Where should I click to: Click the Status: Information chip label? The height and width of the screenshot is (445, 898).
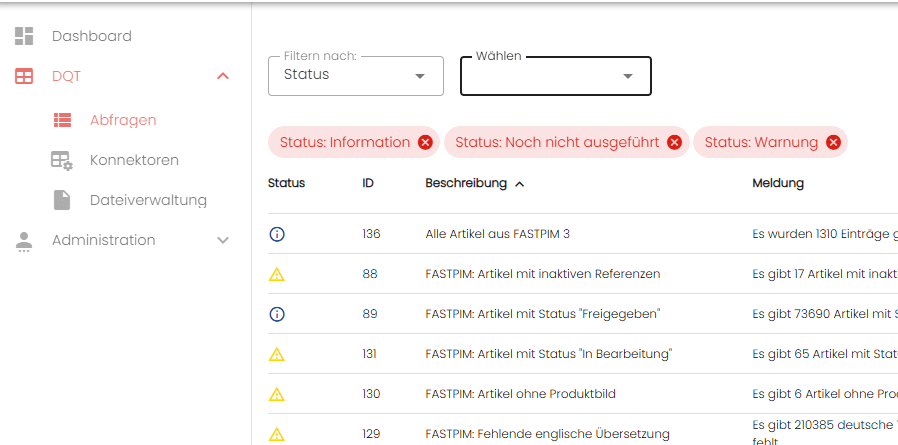pos(345,143)
